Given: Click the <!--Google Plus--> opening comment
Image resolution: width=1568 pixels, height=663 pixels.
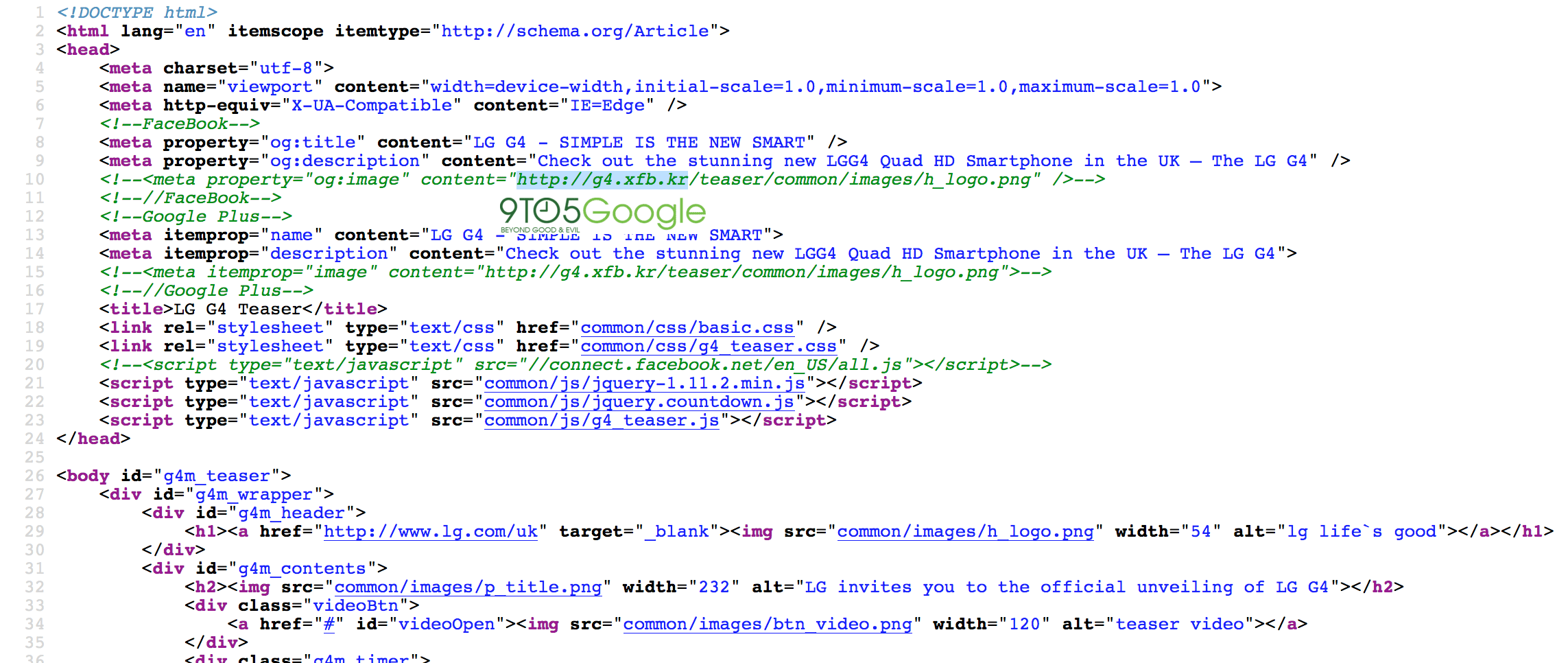Looking at the screenshot, I should [196, 217].
